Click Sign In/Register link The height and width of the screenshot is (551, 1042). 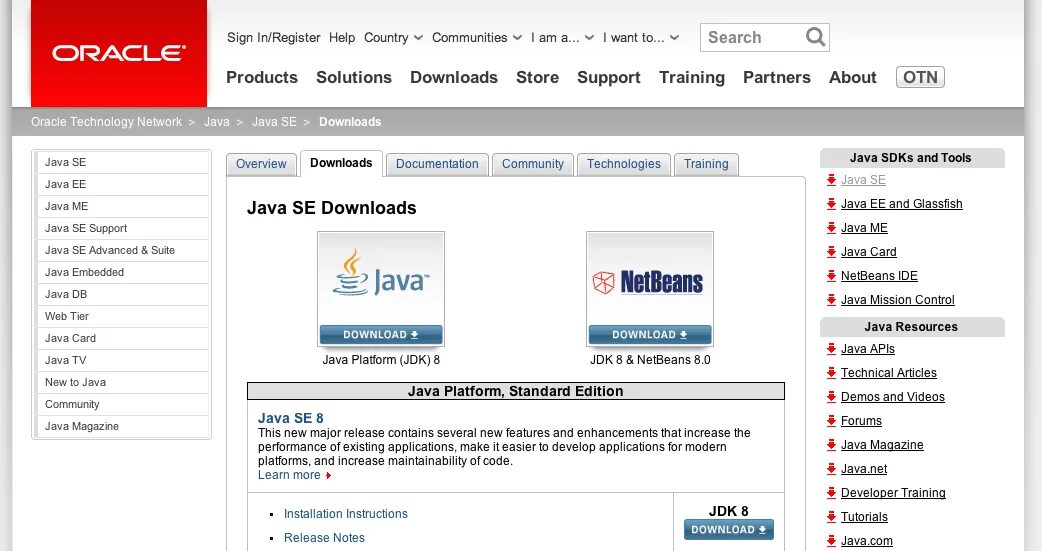[274, 38]
